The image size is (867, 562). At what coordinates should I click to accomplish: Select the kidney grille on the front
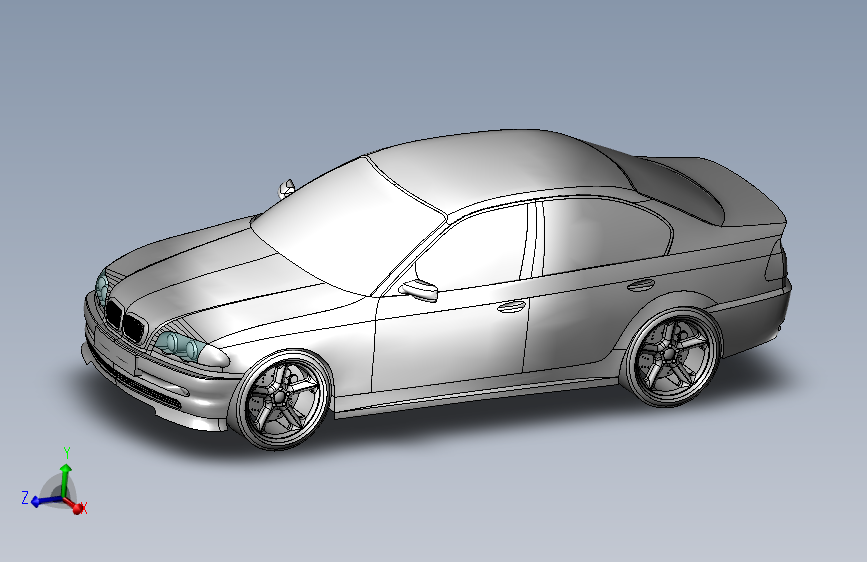pyautogui.click(x=124, y=322)
